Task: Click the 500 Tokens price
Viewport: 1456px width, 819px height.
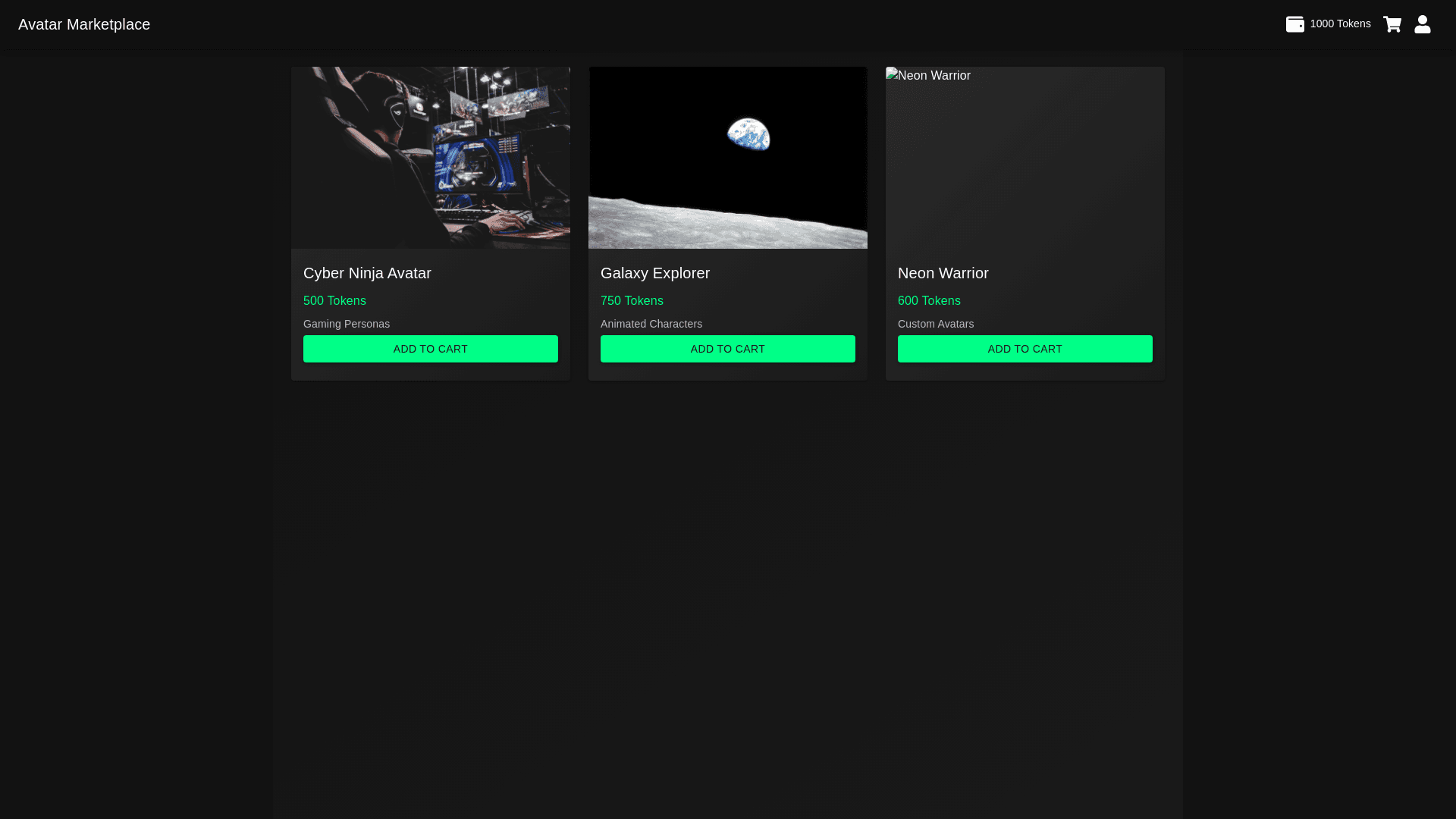Action: pos(334,301)
